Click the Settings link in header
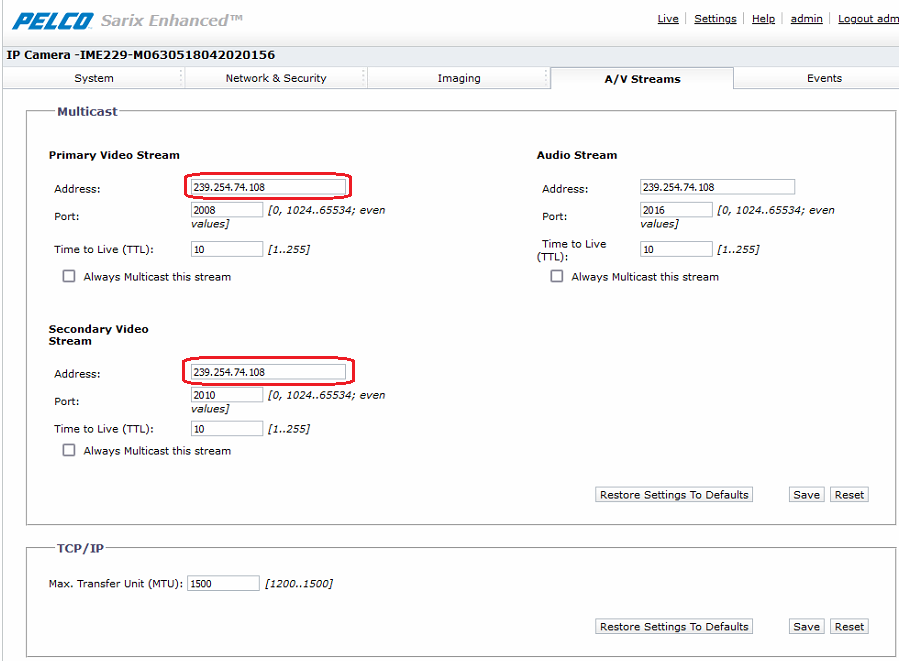Image resolution: width=899 pixels, height=661 pixels. tap(715, 19)
